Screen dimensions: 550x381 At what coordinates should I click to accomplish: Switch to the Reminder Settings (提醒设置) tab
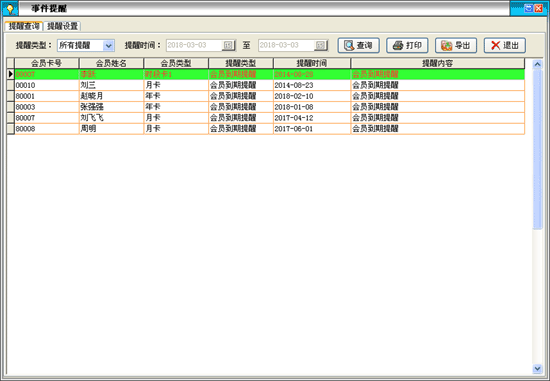62,26
